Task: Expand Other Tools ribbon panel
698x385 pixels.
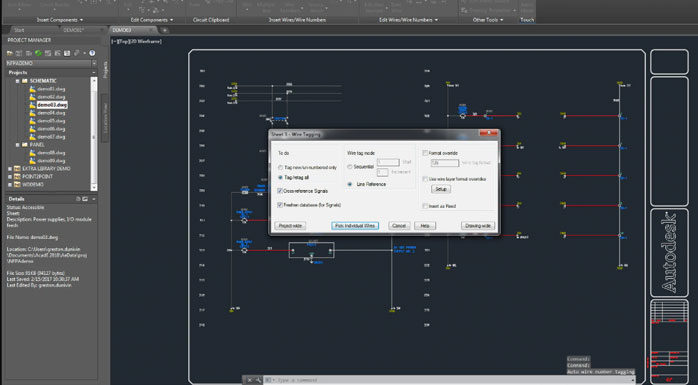Action: (487, 20)
